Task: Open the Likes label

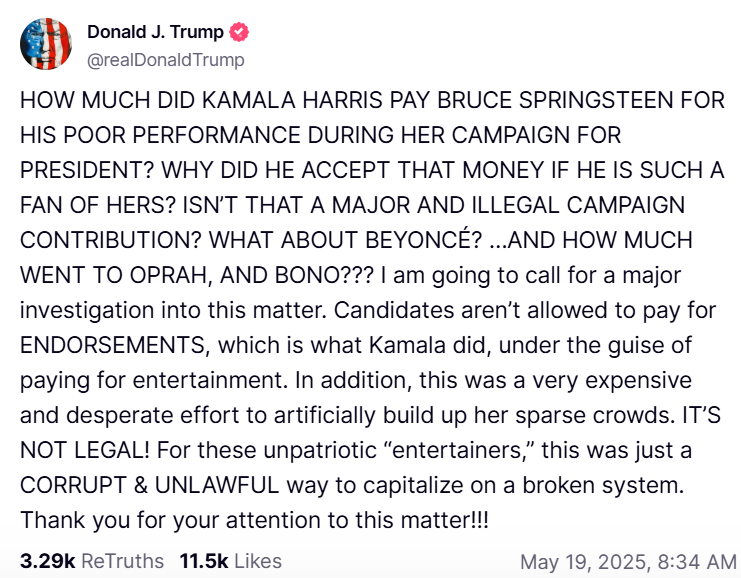Action: (258, 561)
